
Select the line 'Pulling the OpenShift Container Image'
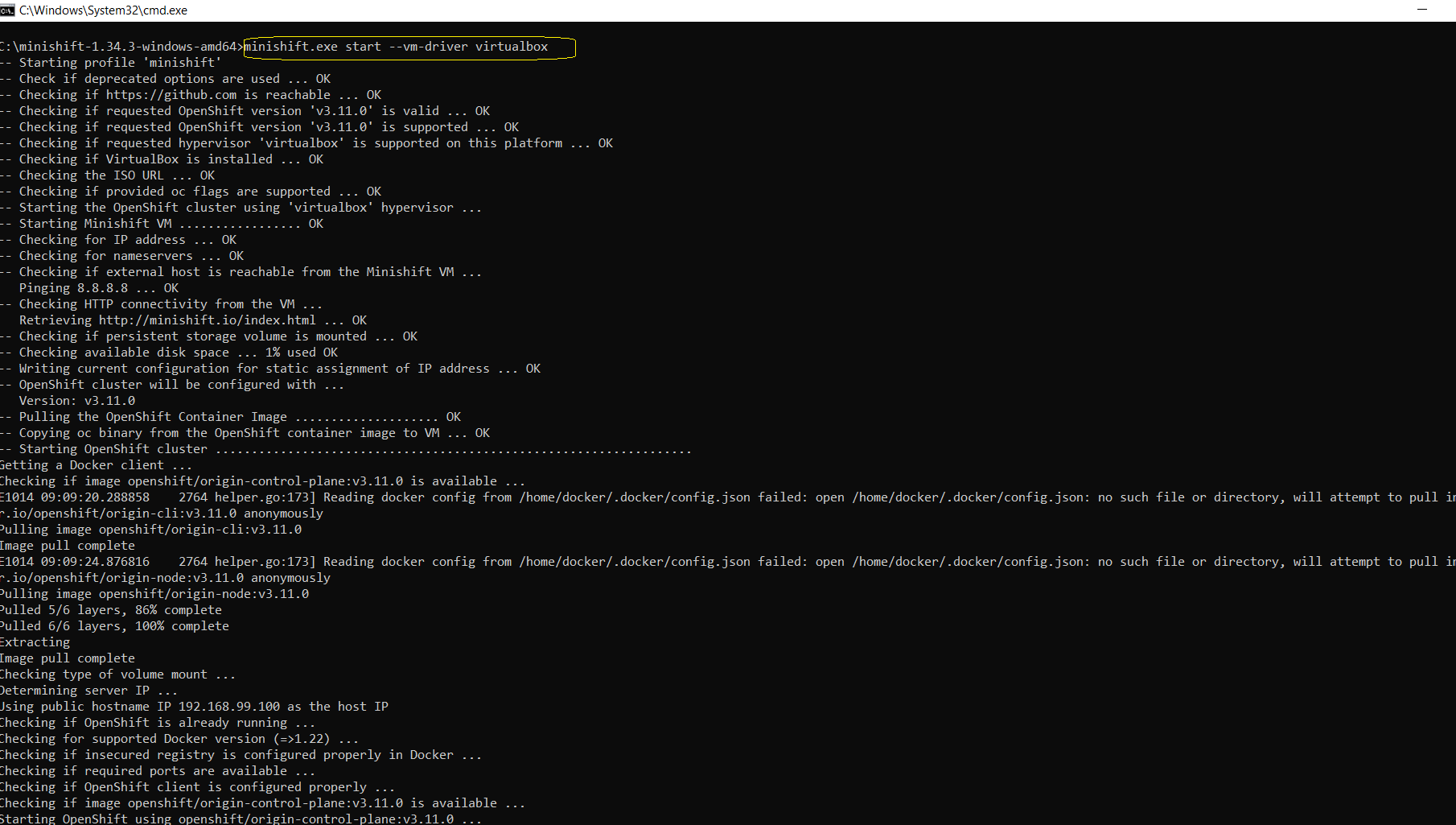coord(230,417)
